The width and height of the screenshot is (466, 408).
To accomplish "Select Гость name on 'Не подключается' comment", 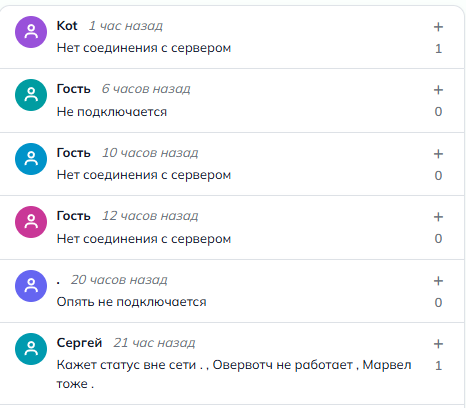I will 74,89.
